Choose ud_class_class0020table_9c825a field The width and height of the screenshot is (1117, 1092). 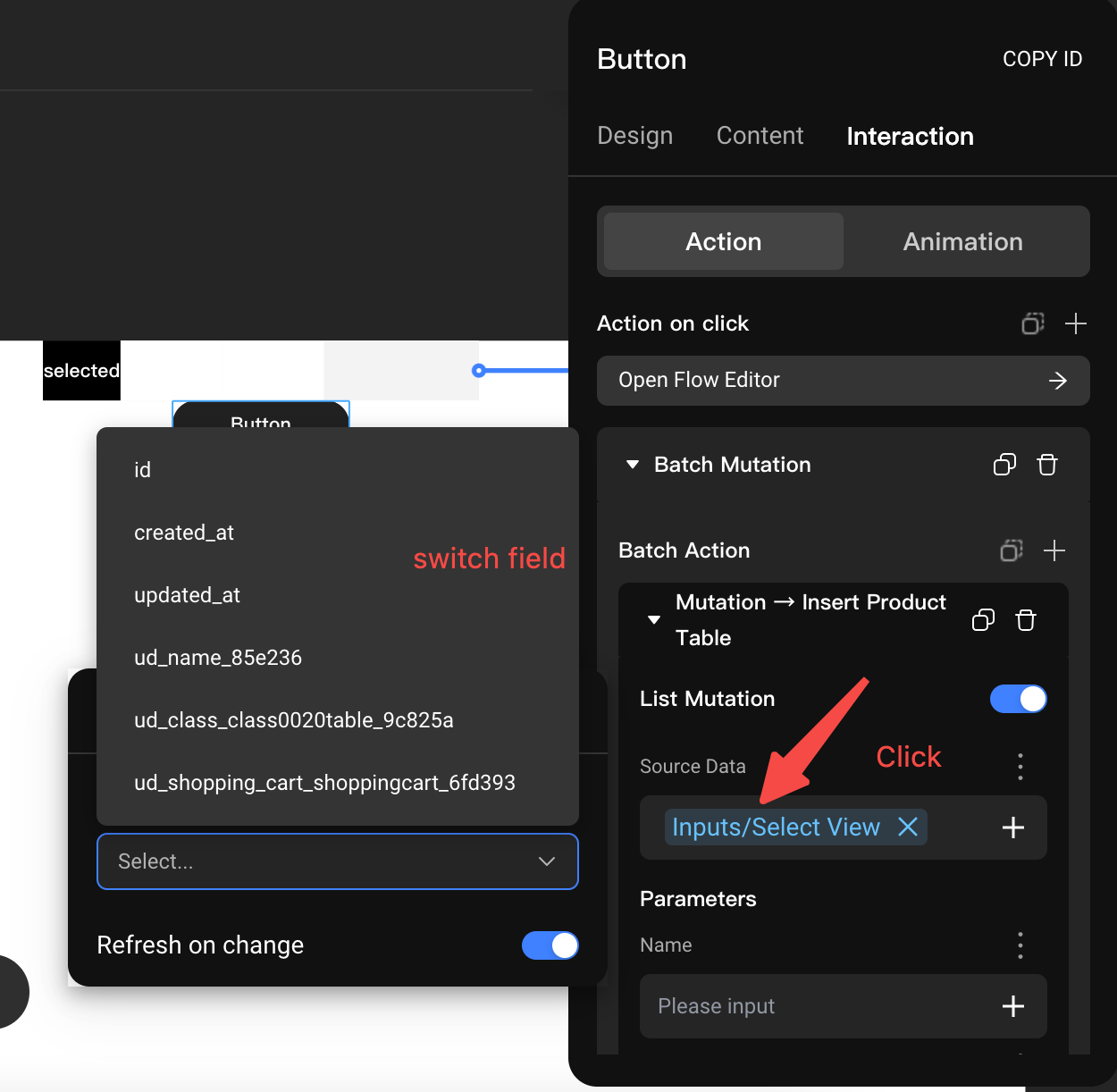[x=338, y=720]
